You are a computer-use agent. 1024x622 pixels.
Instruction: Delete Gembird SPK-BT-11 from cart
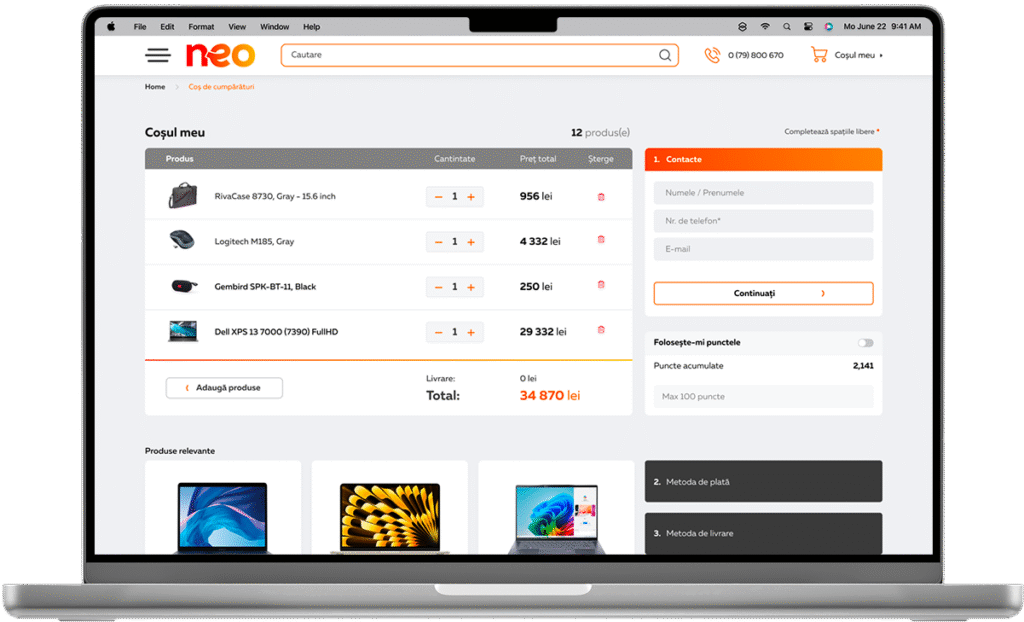point(601,285)
